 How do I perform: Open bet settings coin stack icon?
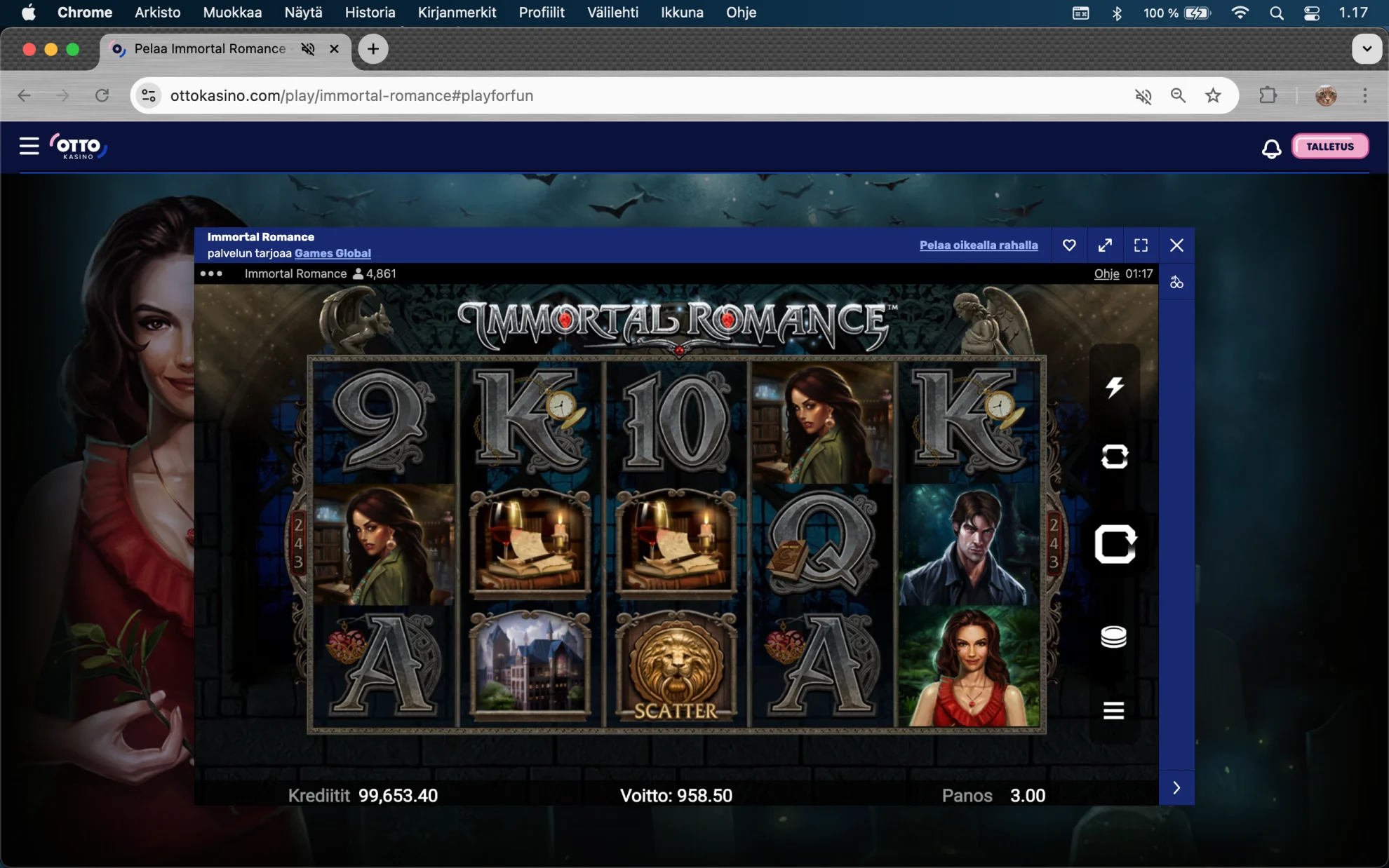coord(1113,637)
